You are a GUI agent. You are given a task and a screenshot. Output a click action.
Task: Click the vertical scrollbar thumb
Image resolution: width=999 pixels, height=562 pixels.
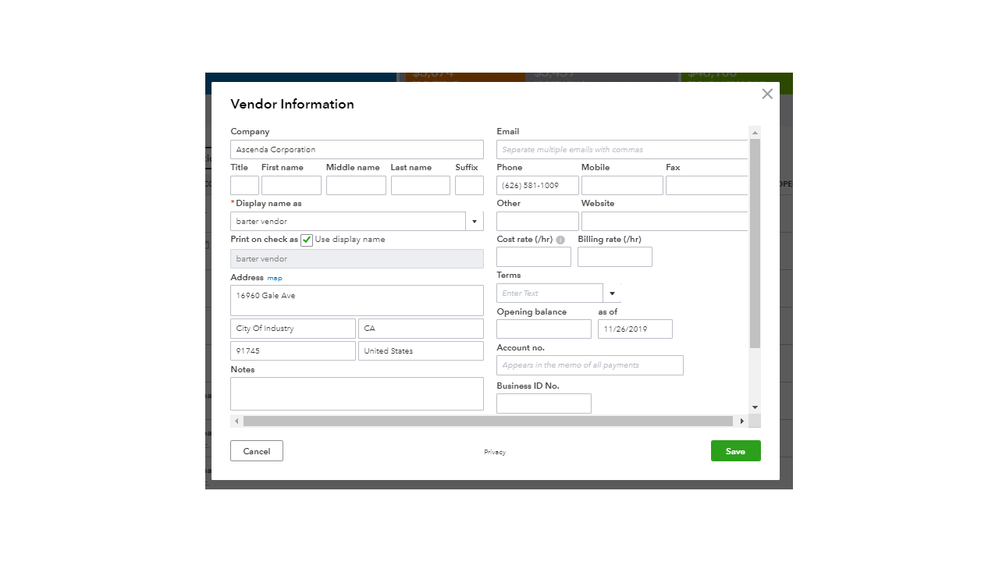tap(755, 243)
